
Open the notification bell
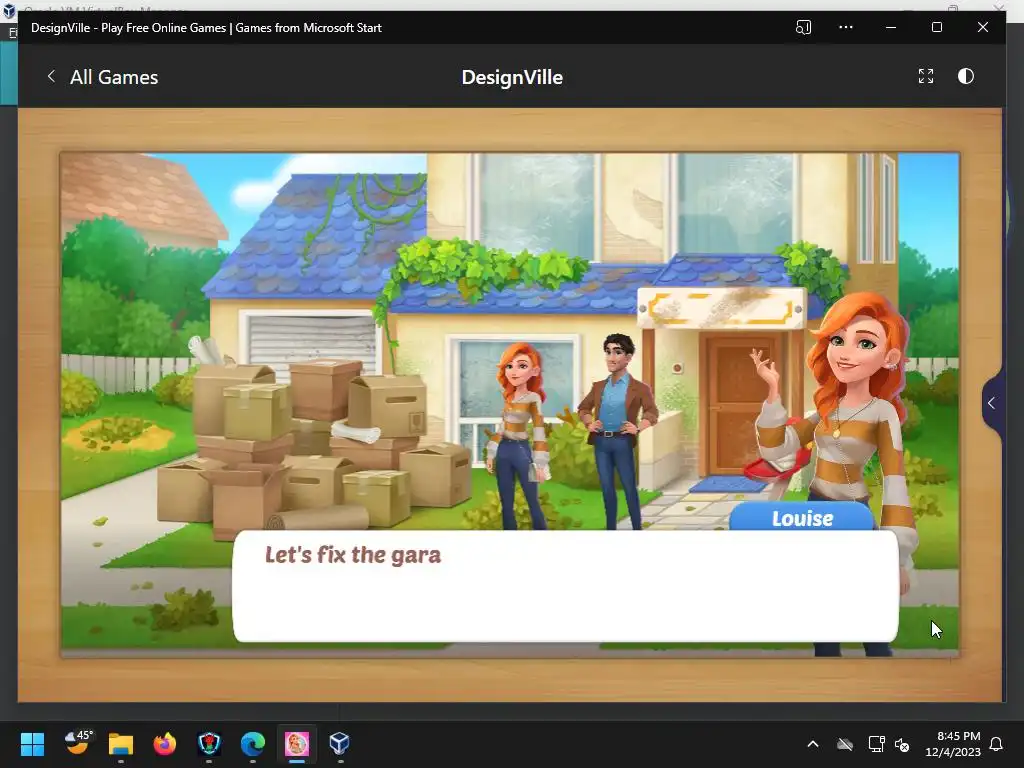click(x=996, y=744)
